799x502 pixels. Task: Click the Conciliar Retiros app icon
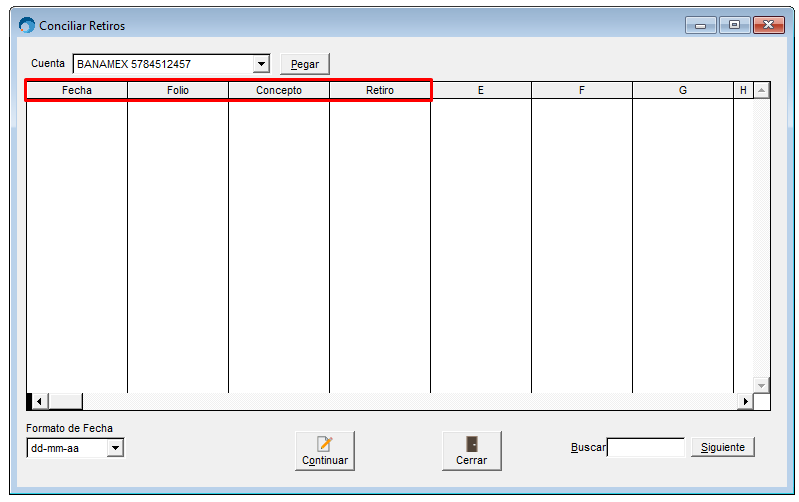point(27,25)
